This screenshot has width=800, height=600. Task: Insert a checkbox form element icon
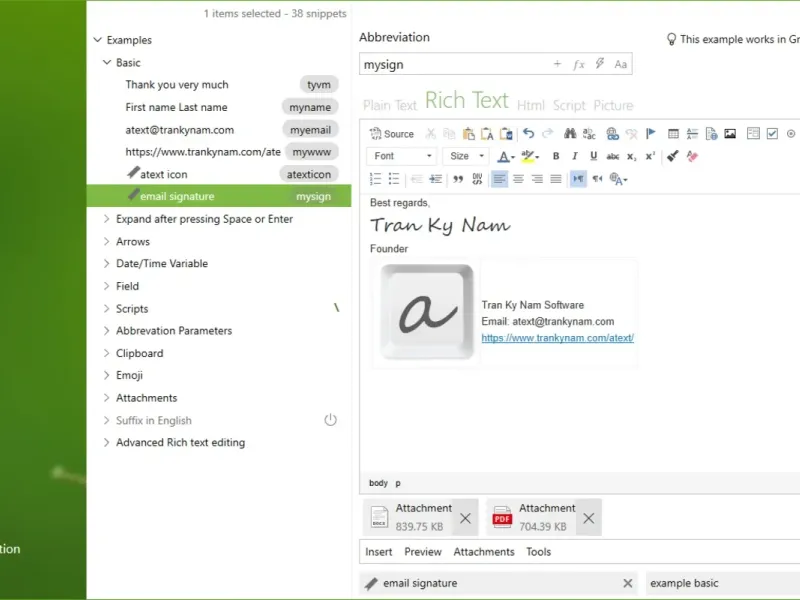click(x=772, y=134)
